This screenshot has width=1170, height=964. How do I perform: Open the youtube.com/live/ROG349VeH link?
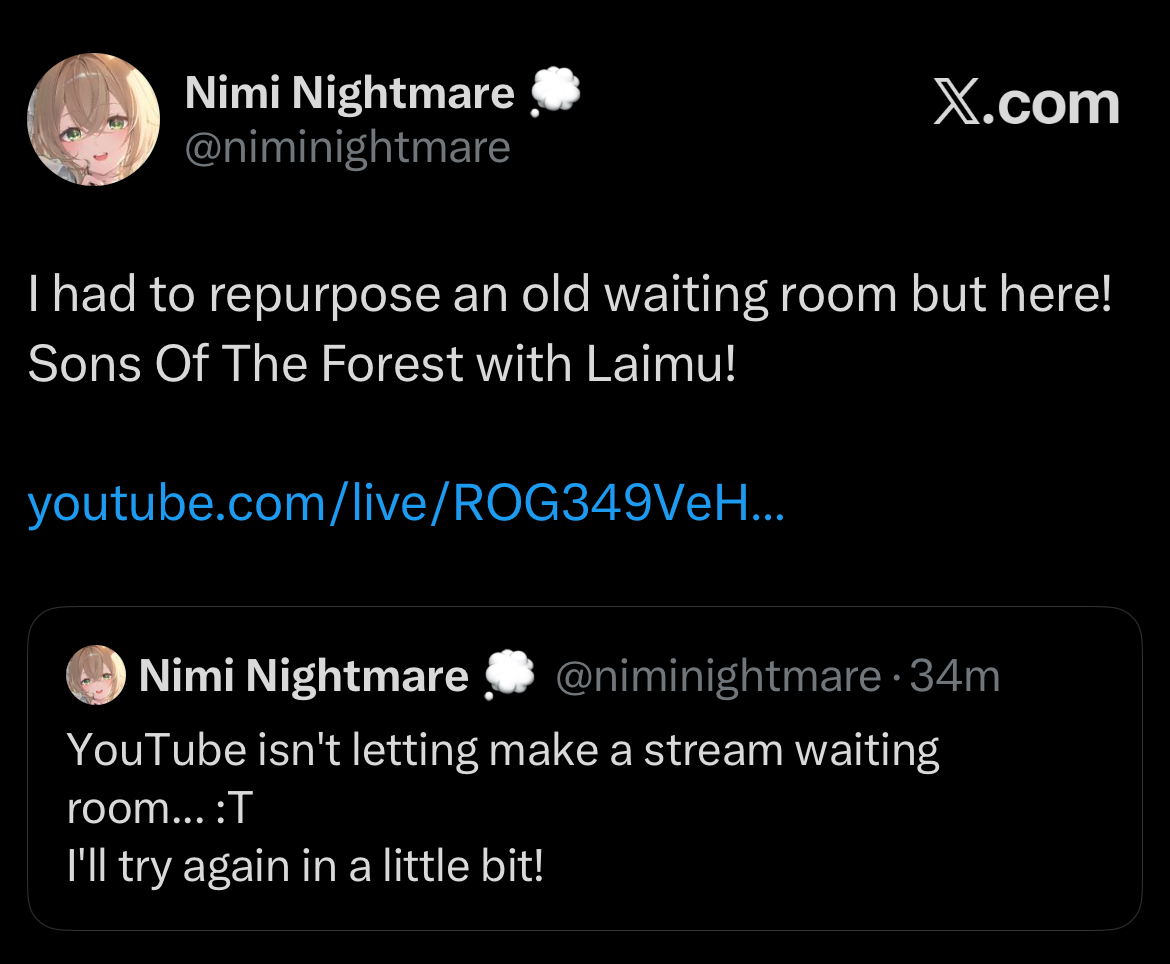407,504
